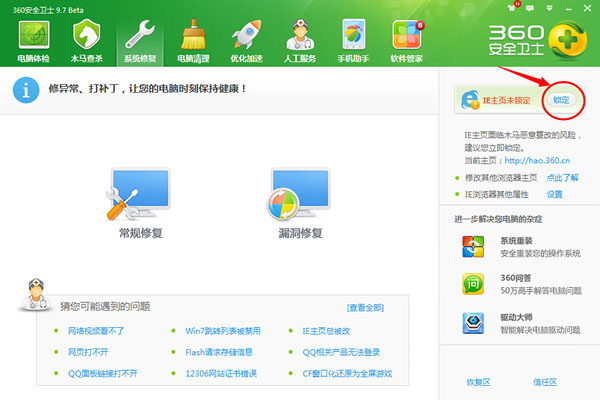Open 电脑清理 broom icon
Viewport: 600px width, 400px height.
point(193,34)
